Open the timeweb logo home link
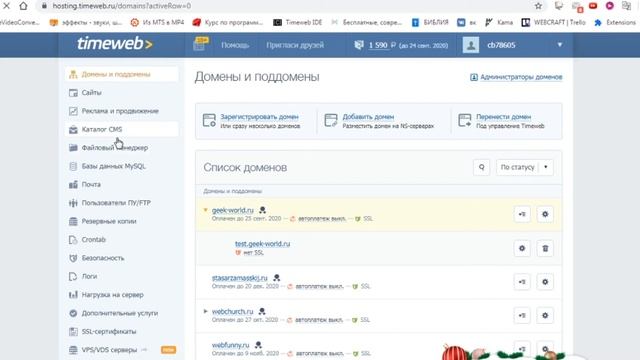Screen dimensions: 640x360 115,44
